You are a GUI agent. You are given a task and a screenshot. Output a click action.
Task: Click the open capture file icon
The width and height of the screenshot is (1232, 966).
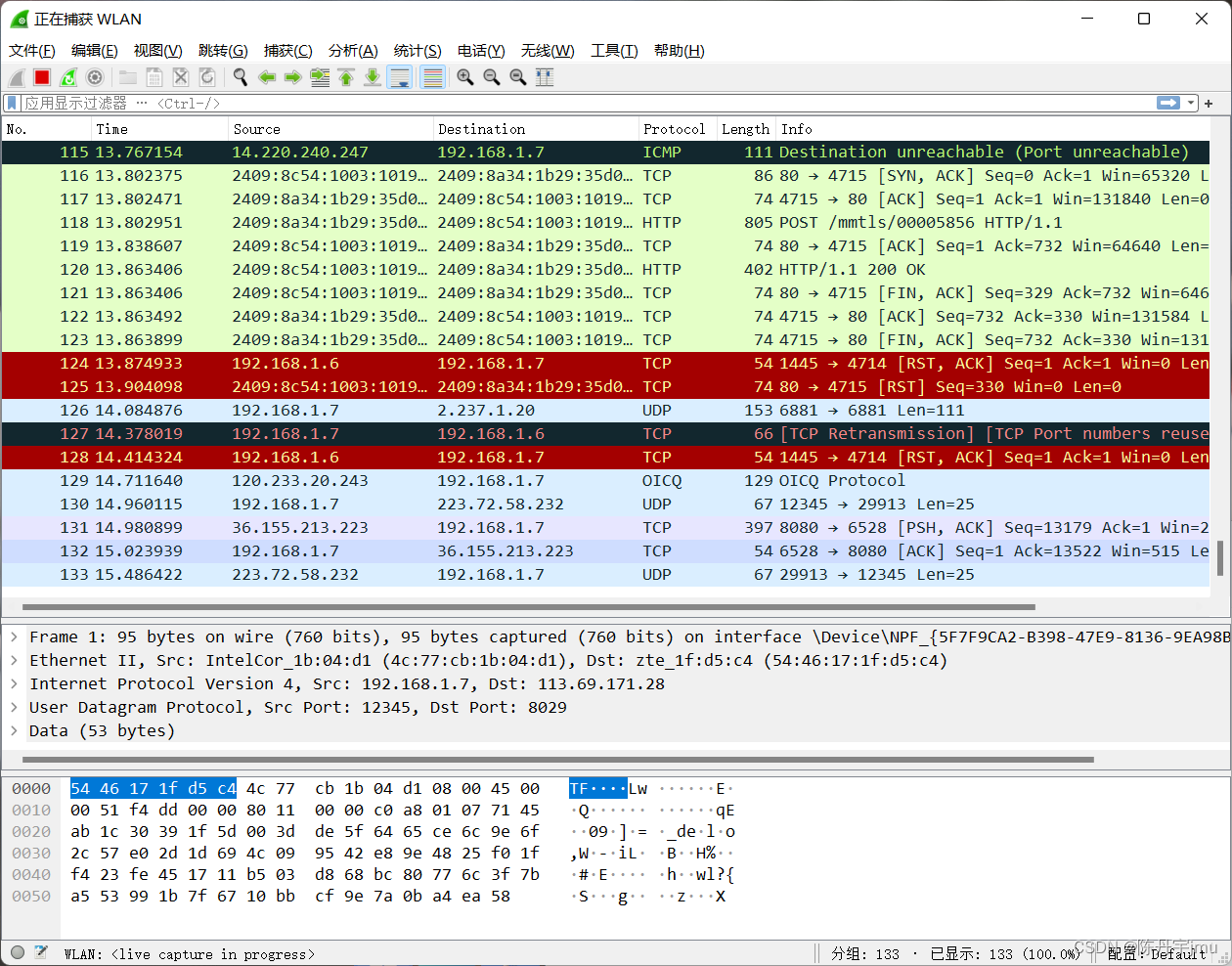(128, 77)
